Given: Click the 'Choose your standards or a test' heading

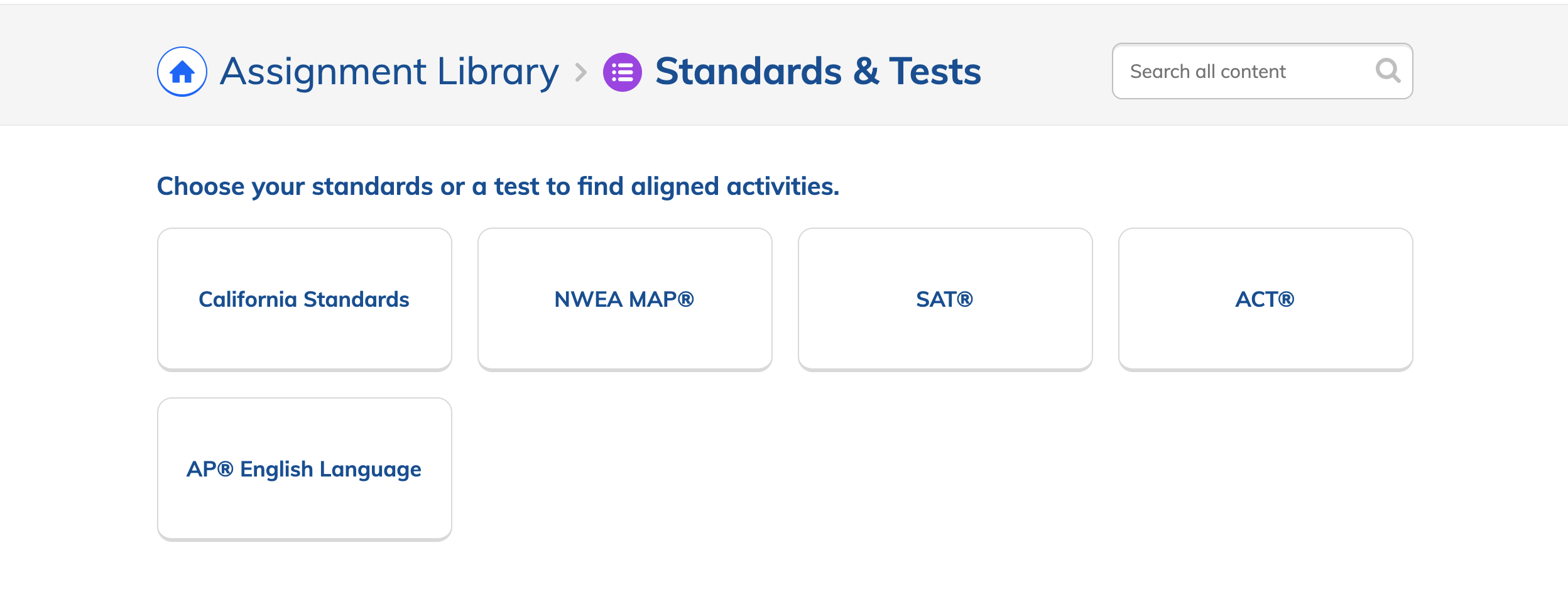Looking at the screenshot, I should tap(498, 187).
